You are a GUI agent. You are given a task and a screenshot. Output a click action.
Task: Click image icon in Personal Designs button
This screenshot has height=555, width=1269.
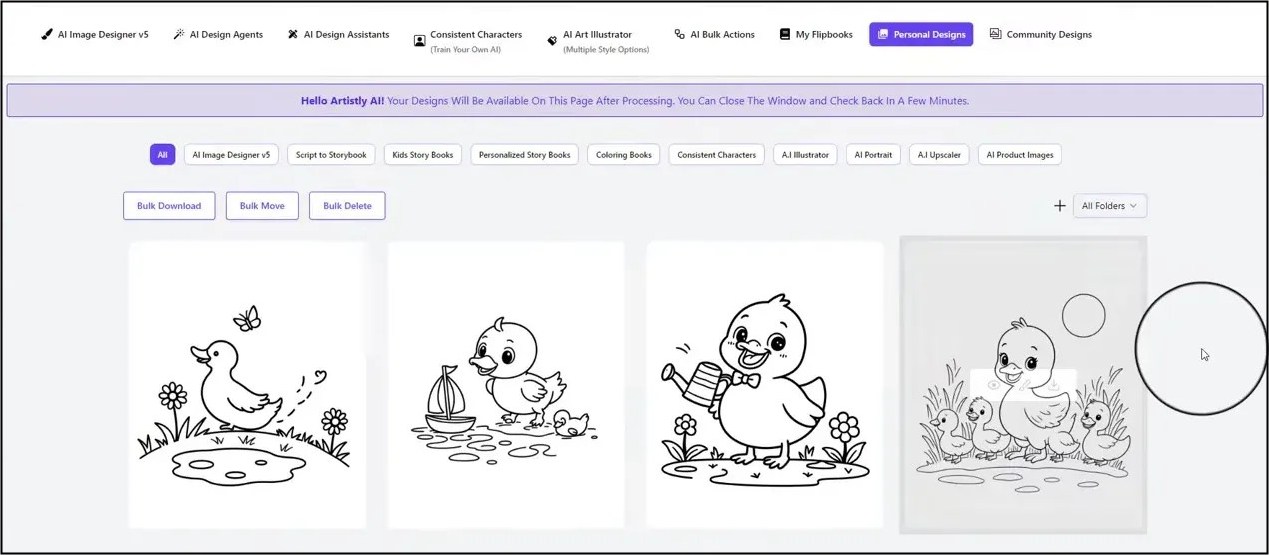[883, 34]
